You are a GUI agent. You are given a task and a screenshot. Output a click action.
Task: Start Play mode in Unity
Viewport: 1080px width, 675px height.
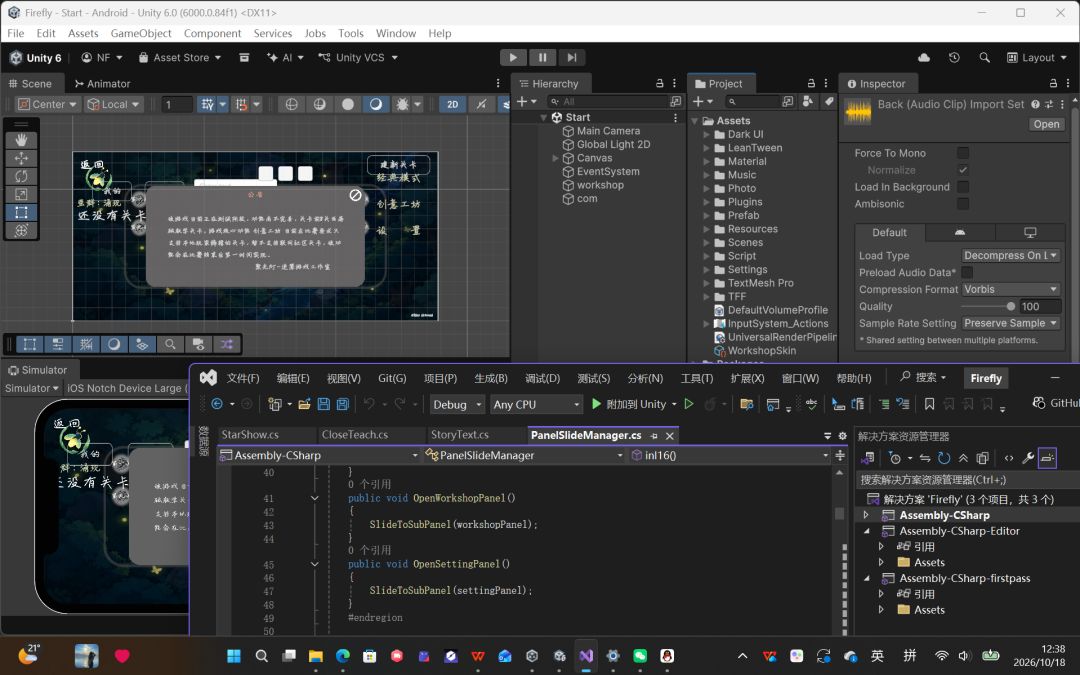[x=512, y=58]
